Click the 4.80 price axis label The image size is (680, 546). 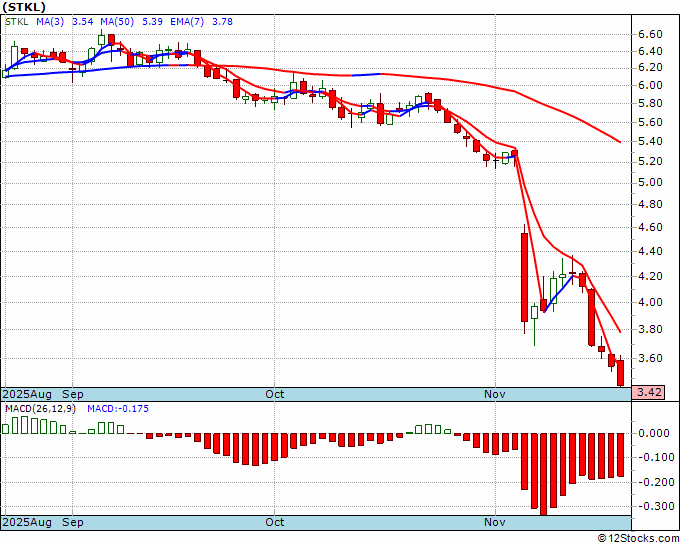pyautogui.click(x=650, y=204)
